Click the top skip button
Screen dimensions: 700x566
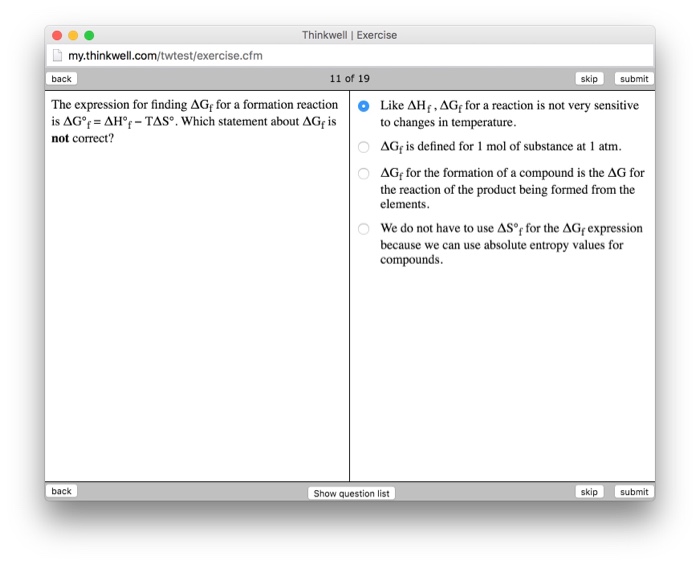(x=589, y=79)
